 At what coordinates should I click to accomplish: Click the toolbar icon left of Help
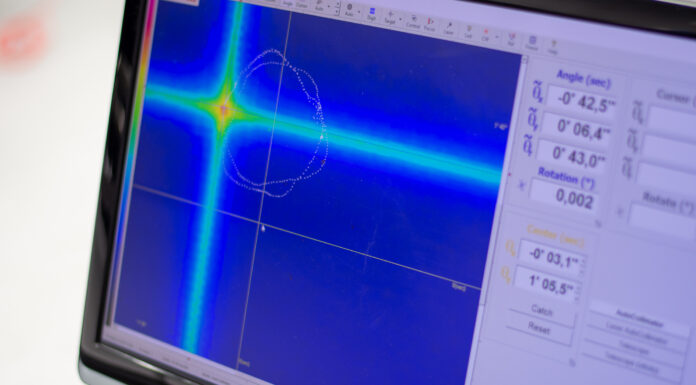point(532,43)
